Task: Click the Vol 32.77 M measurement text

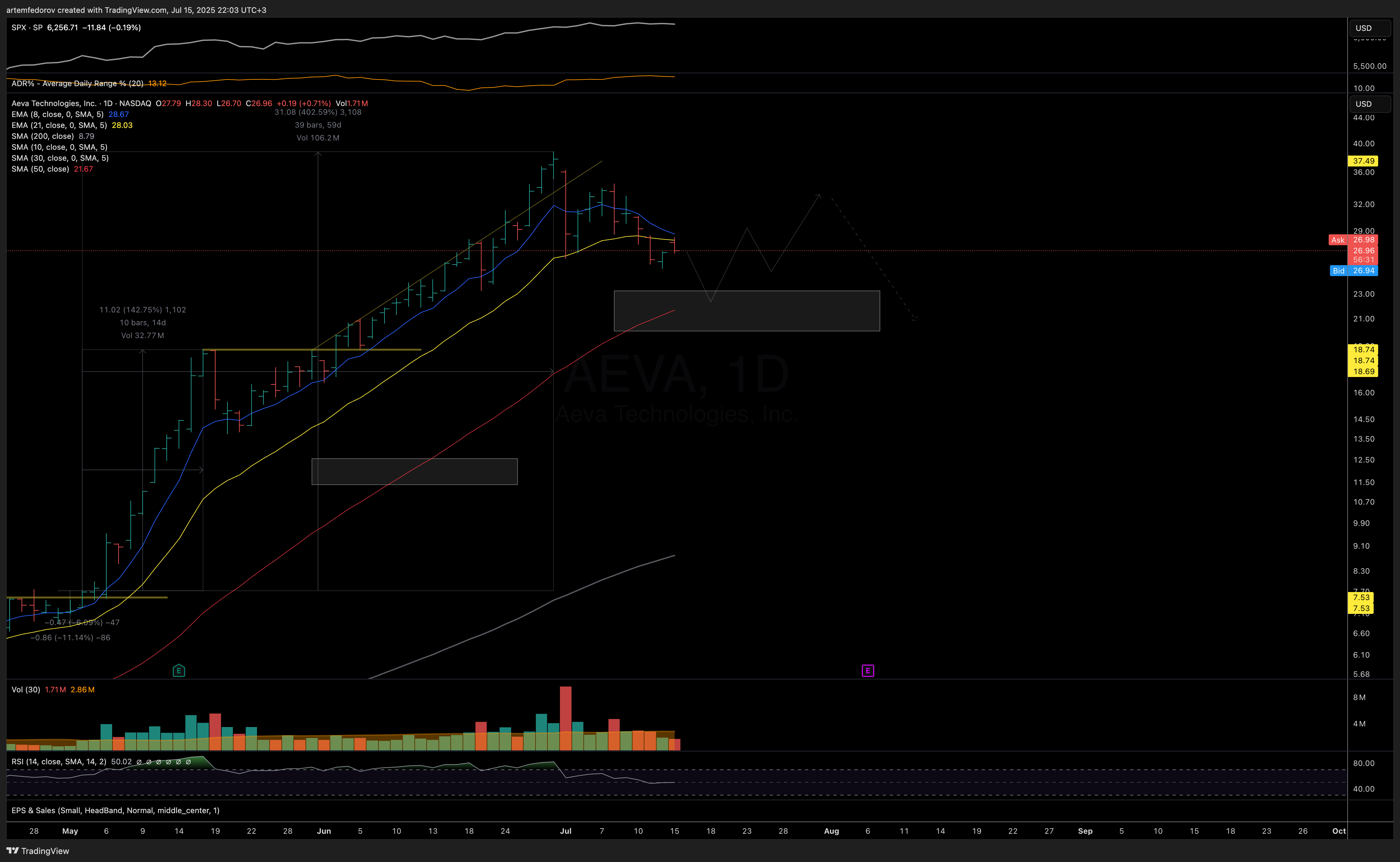Action: pos(142,335)
